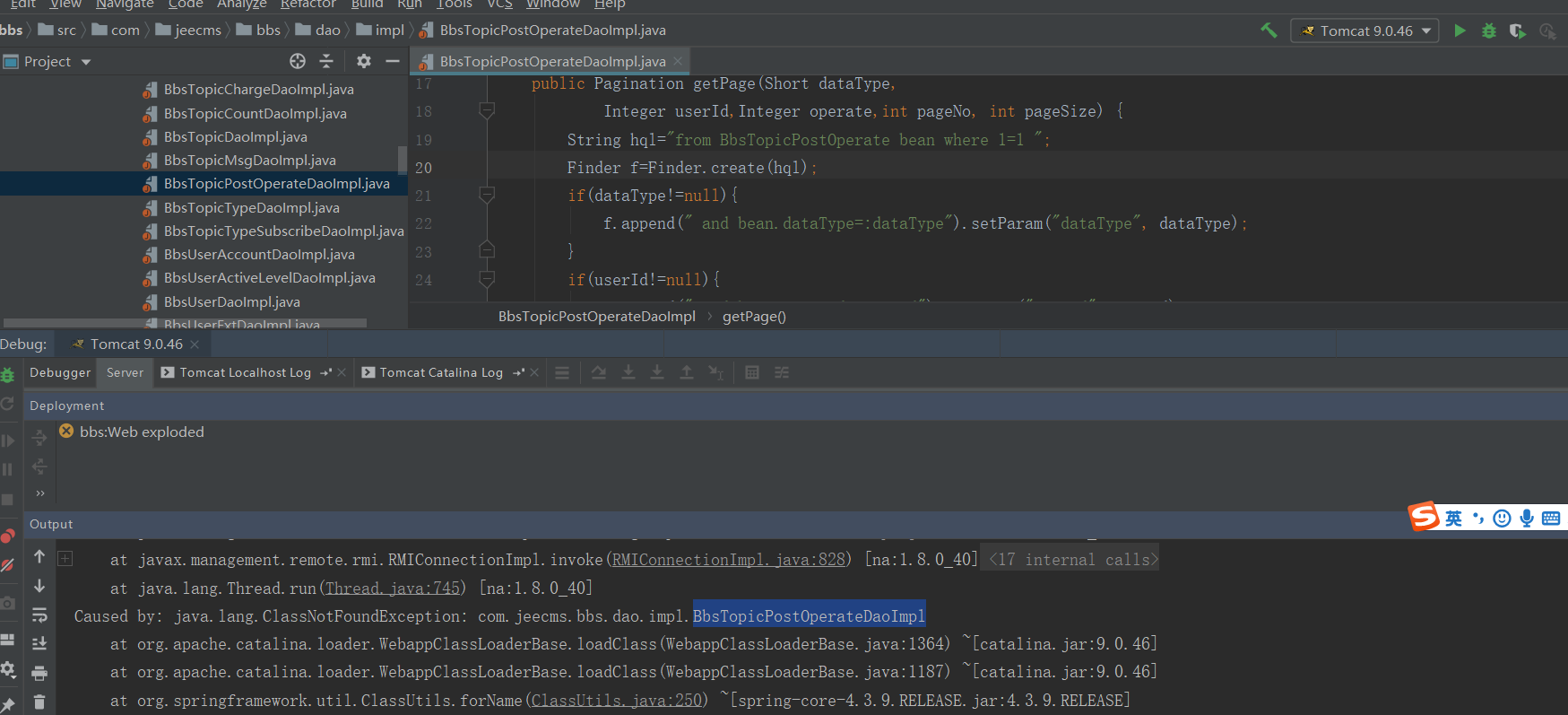This screenshot has height=715, width=1568.
Task: Toggle Mute Breakpoints in debug sidebar
Action: [8, 565]
